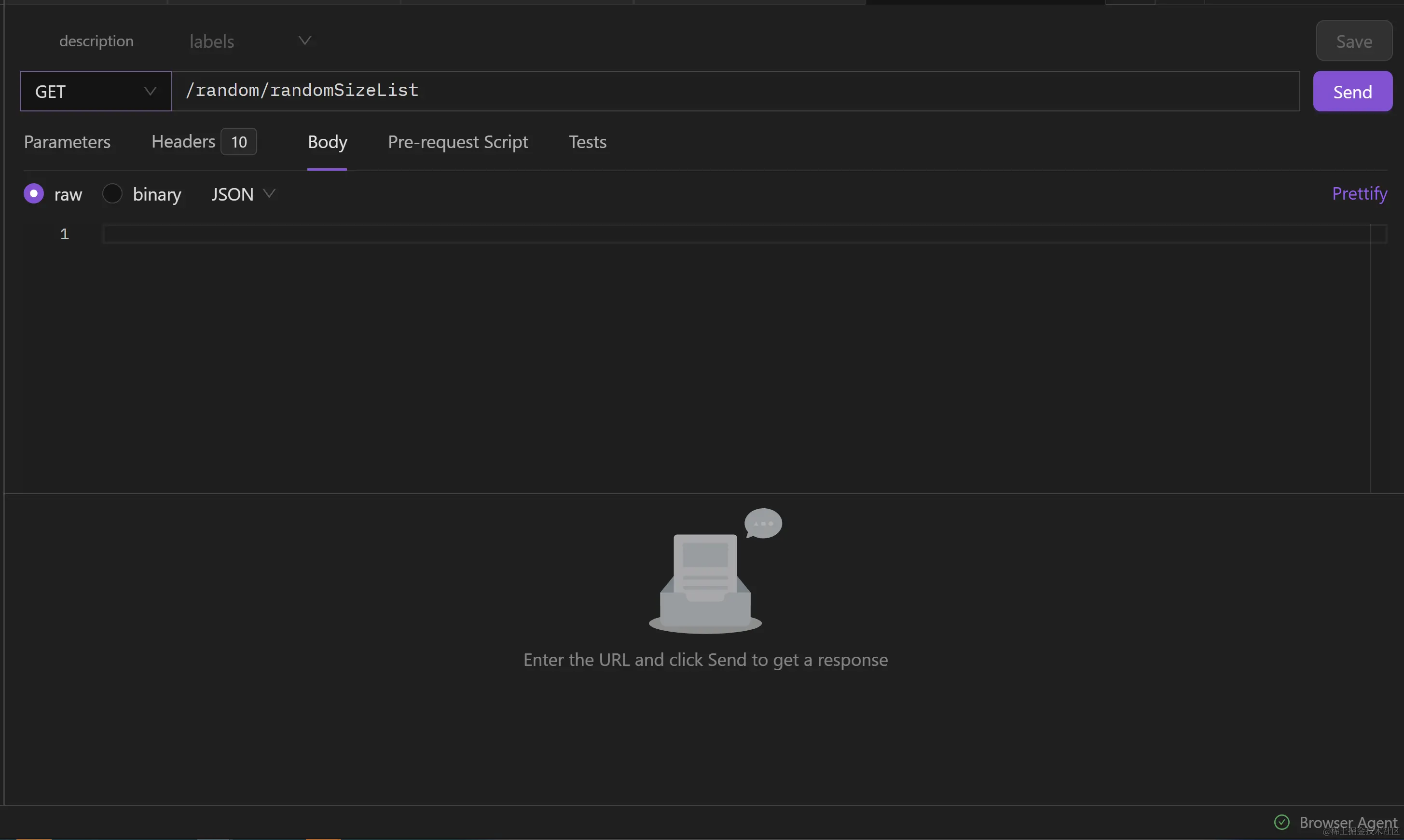Switch to the Pre-request Script tab
The height and width of the screenshot is (840, 1404).
point(457,141)
